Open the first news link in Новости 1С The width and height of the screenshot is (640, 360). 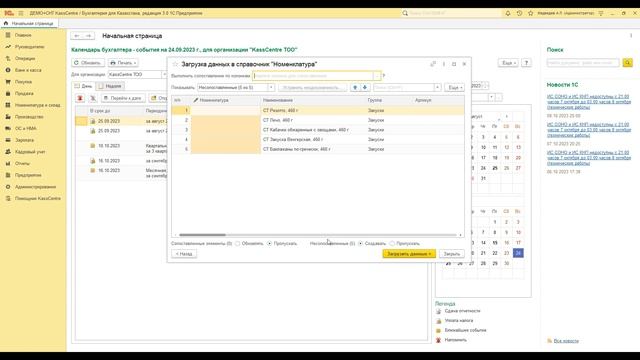tap(589, 102)
